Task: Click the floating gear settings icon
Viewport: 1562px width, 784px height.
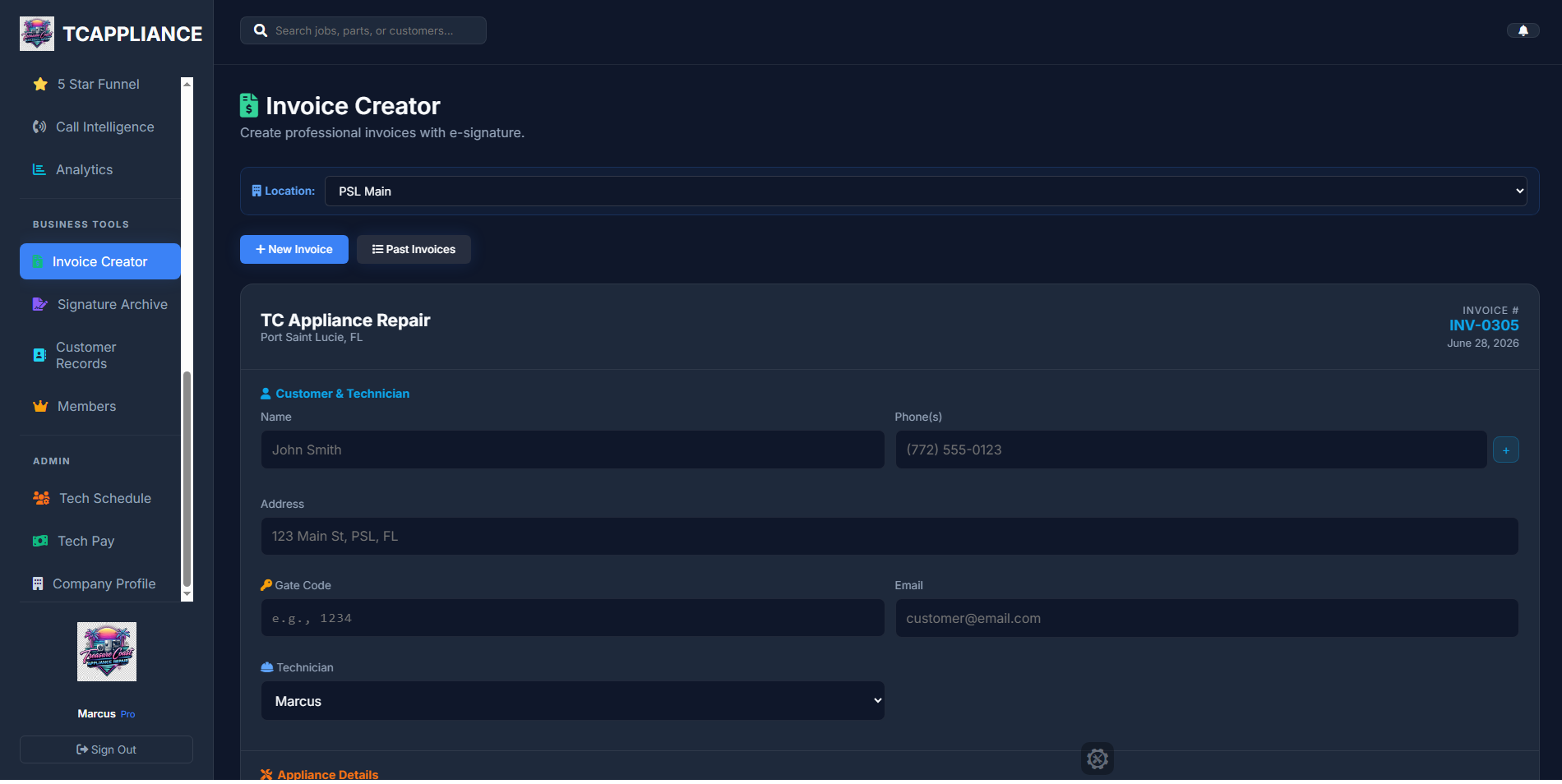Action: tap(1098, 759)
